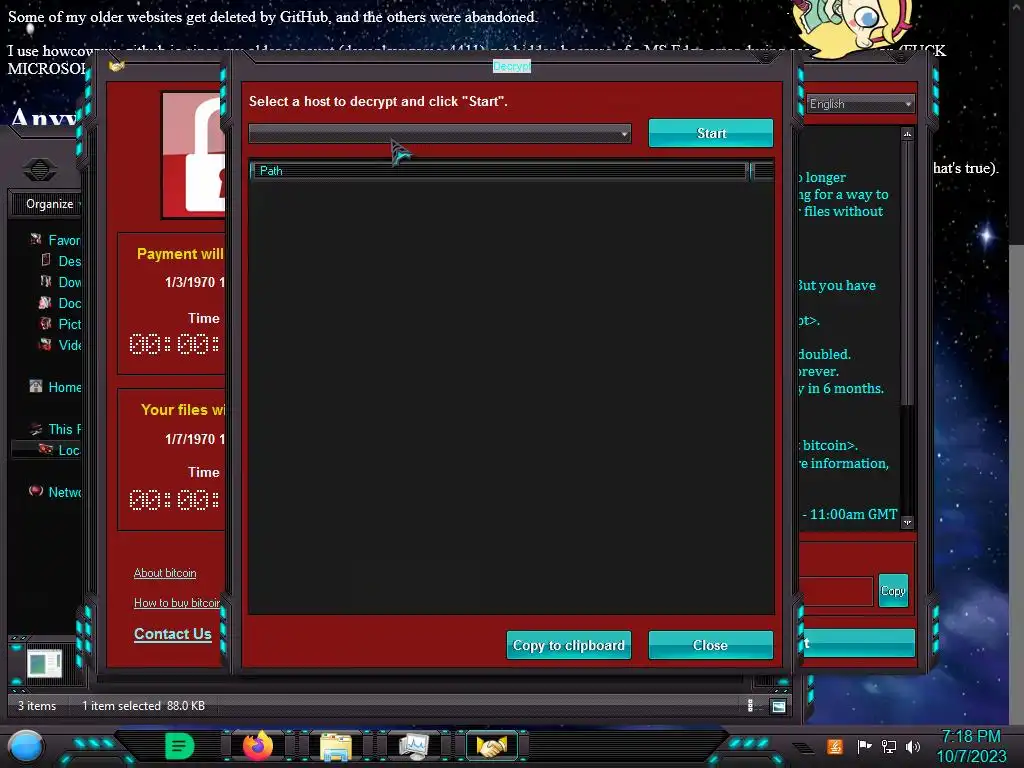This screenshot has width=1024, height=768.
Task: Click the file thumbnail in the Explorer details pane
Action: [44, 664]
